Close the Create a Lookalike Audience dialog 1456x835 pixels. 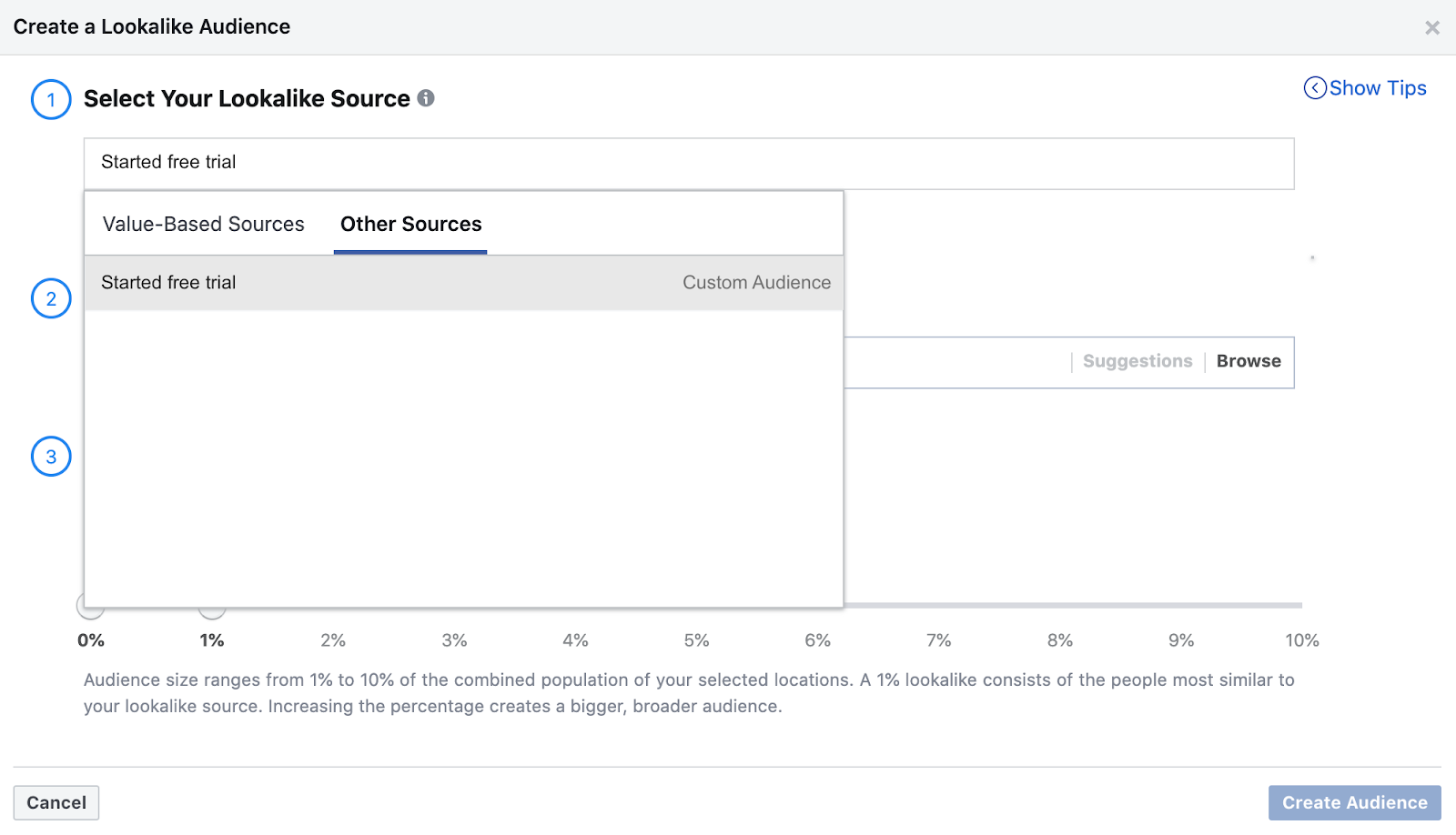click(1431, 28)
